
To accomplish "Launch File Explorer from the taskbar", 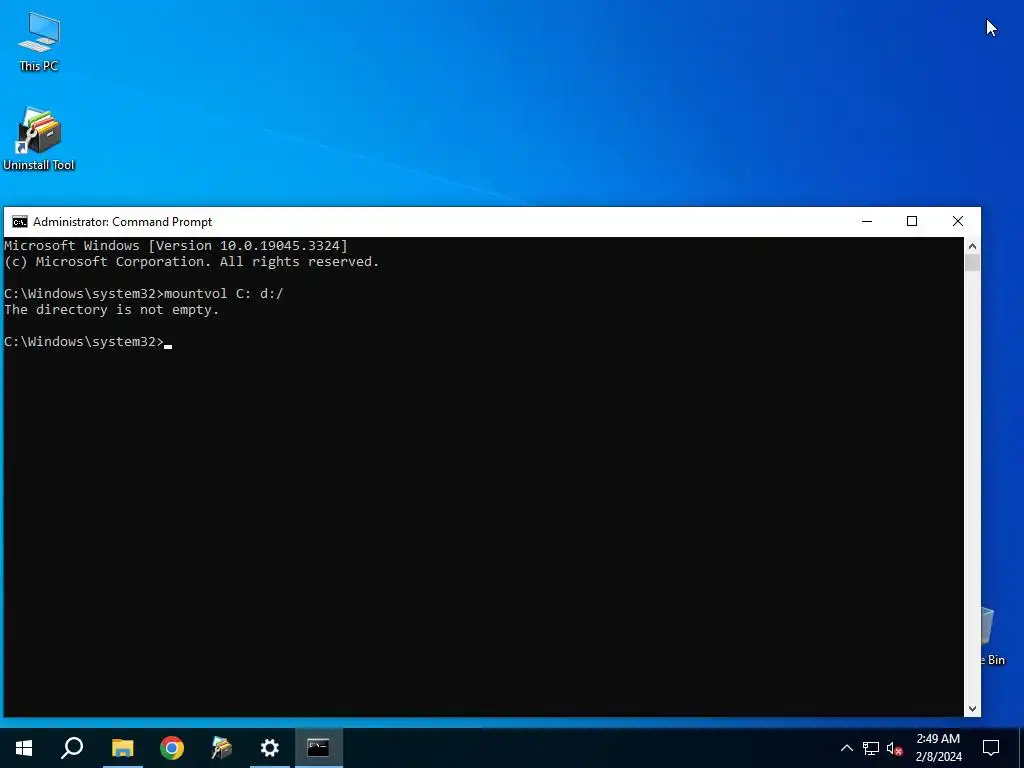I will click(122, 748).
